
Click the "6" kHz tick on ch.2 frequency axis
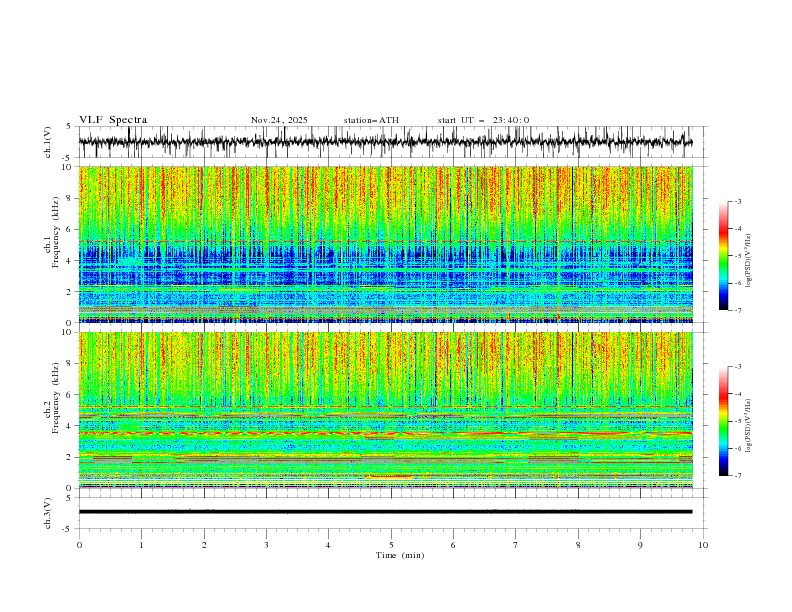(70, 395)
